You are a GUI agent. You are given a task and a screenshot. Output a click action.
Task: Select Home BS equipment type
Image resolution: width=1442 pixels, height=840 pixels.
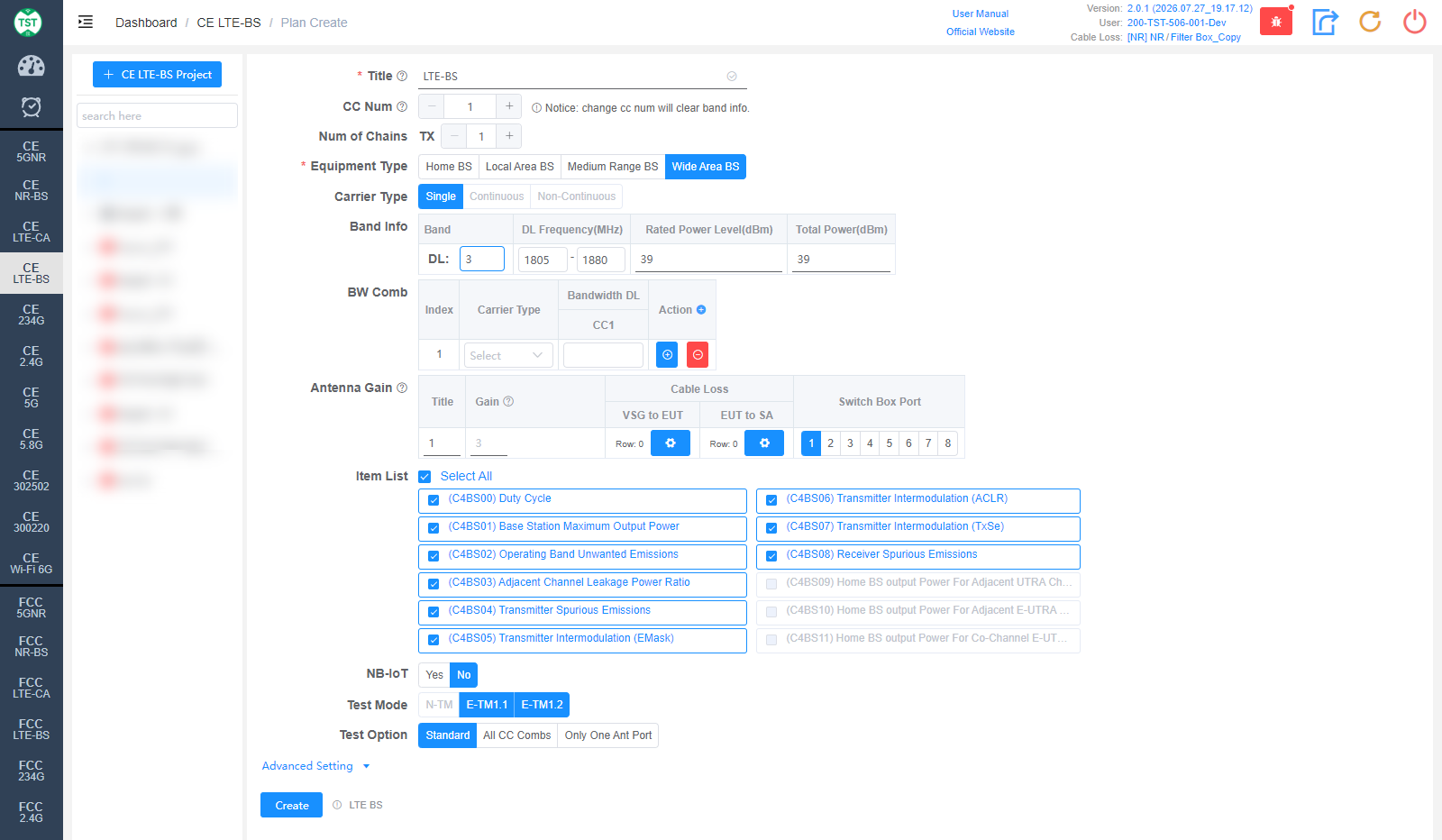click(x=449, y=167)
